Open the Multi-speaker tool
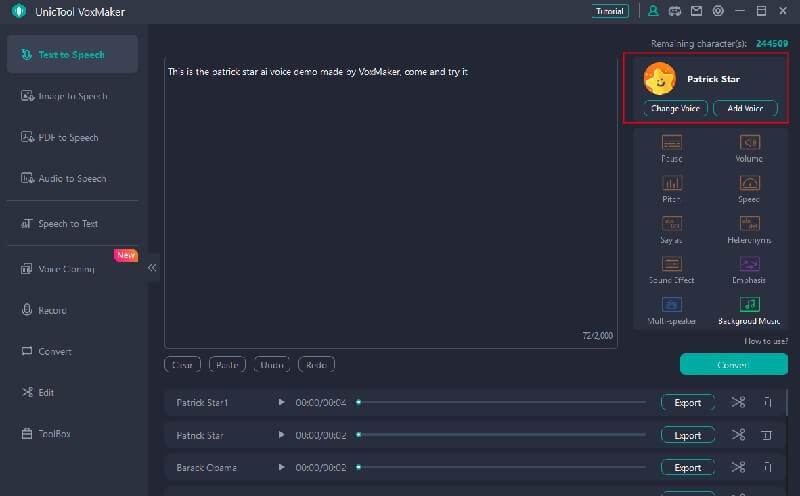This screenshot has height=496, width=800. [x=672, y=305]
